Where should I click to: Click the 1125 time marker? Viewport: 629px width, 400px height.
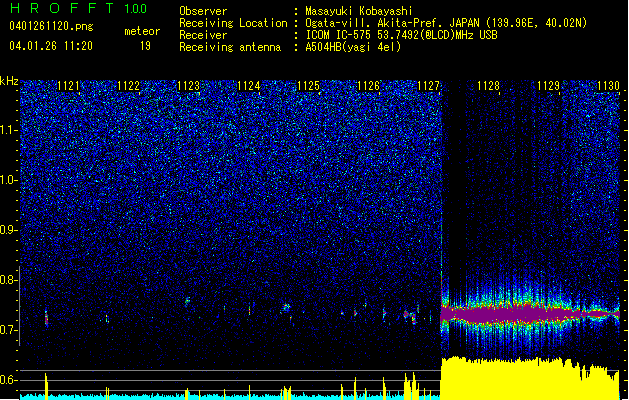coord(308,86)
